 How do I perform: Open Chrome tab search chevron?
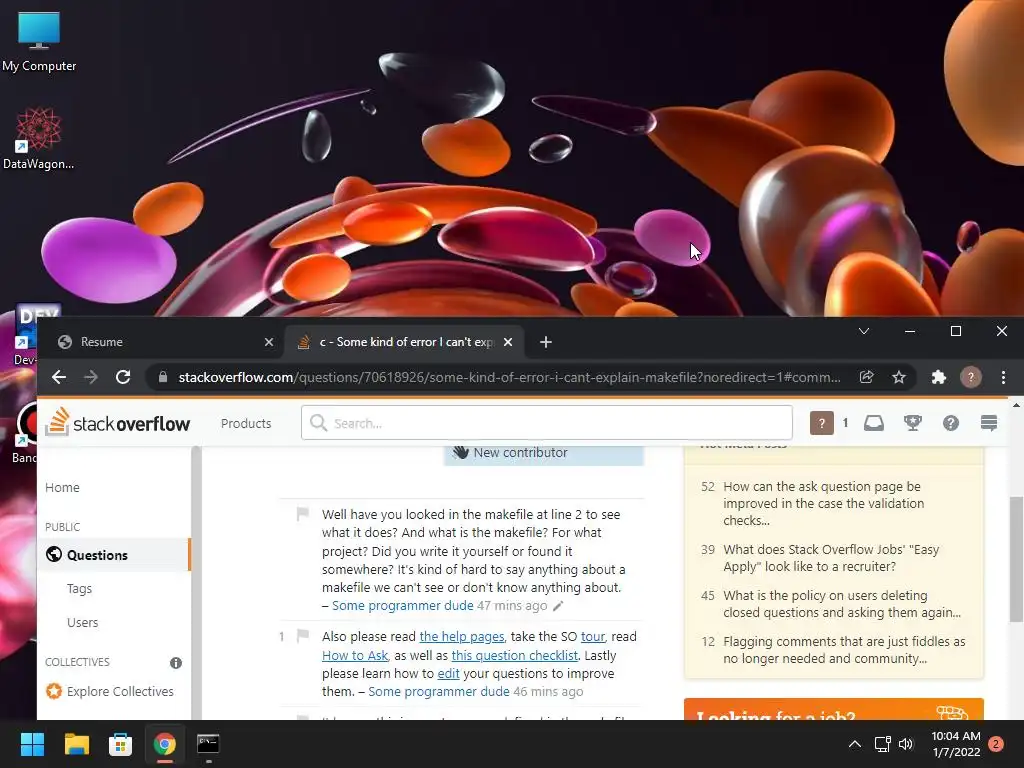(x=863, y=331)
